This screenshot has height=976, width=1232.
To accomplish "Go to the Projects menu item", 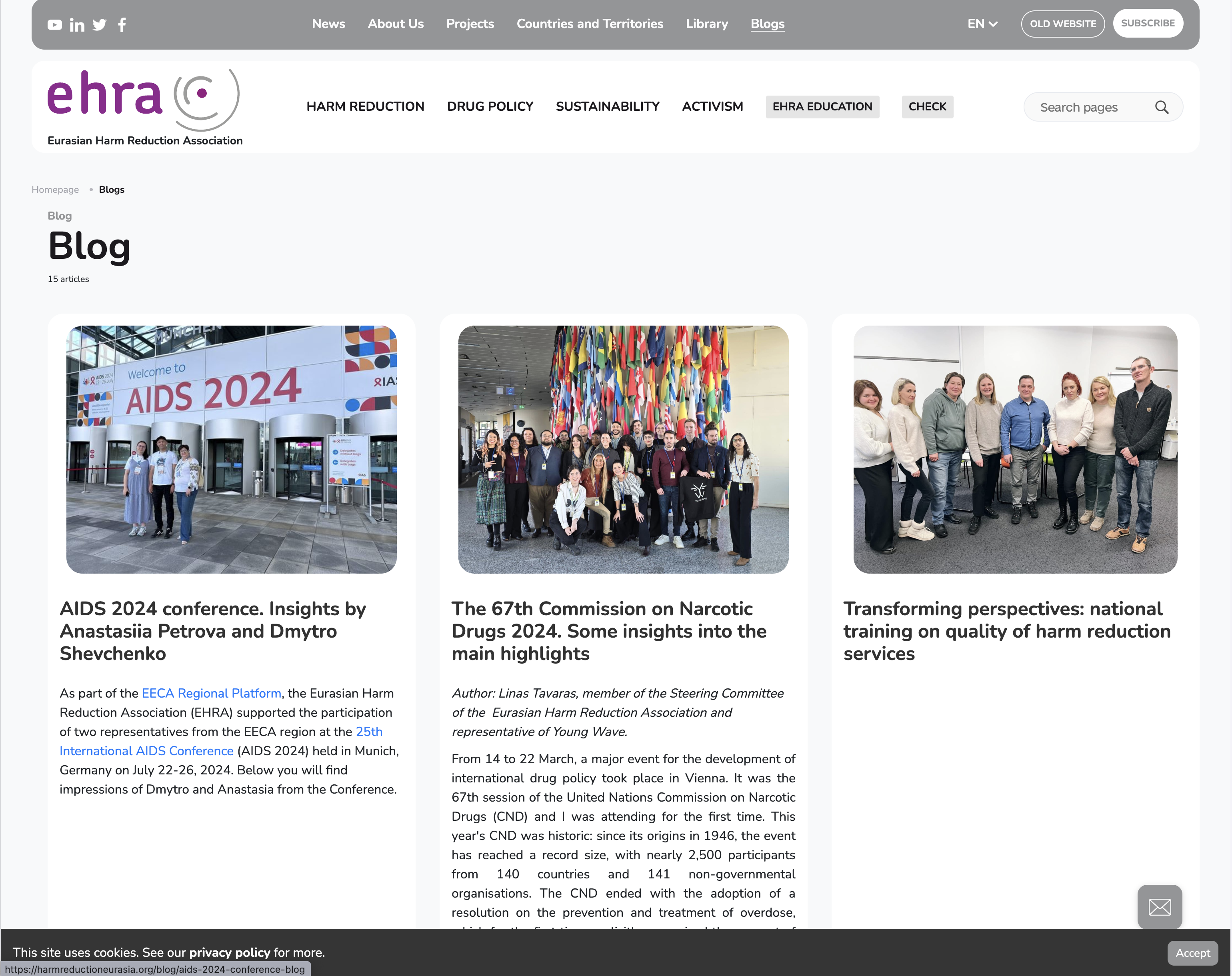I will pos(470,24).
